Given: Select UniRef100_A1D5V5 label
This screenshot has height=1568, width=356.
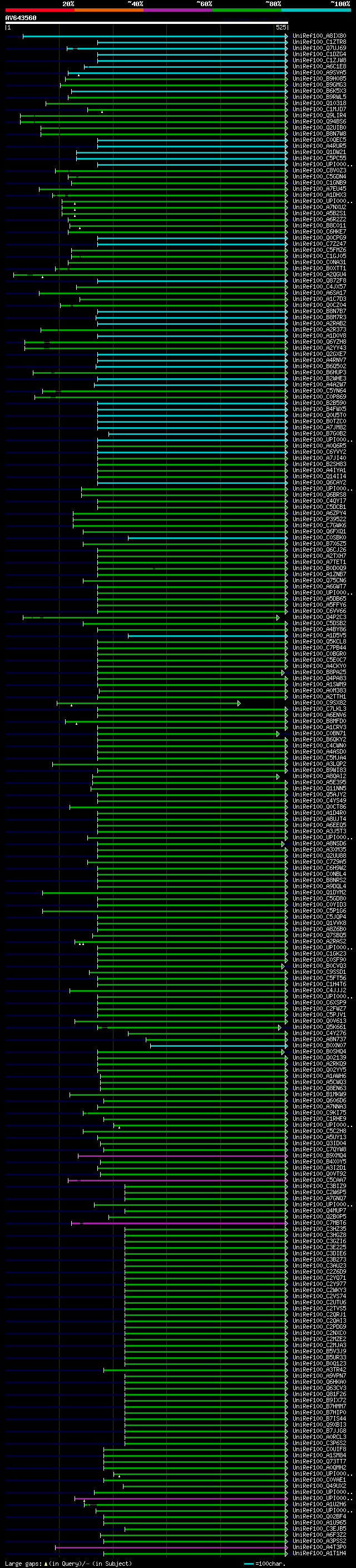Looking at the screenshot, I should tap(319, 636).
